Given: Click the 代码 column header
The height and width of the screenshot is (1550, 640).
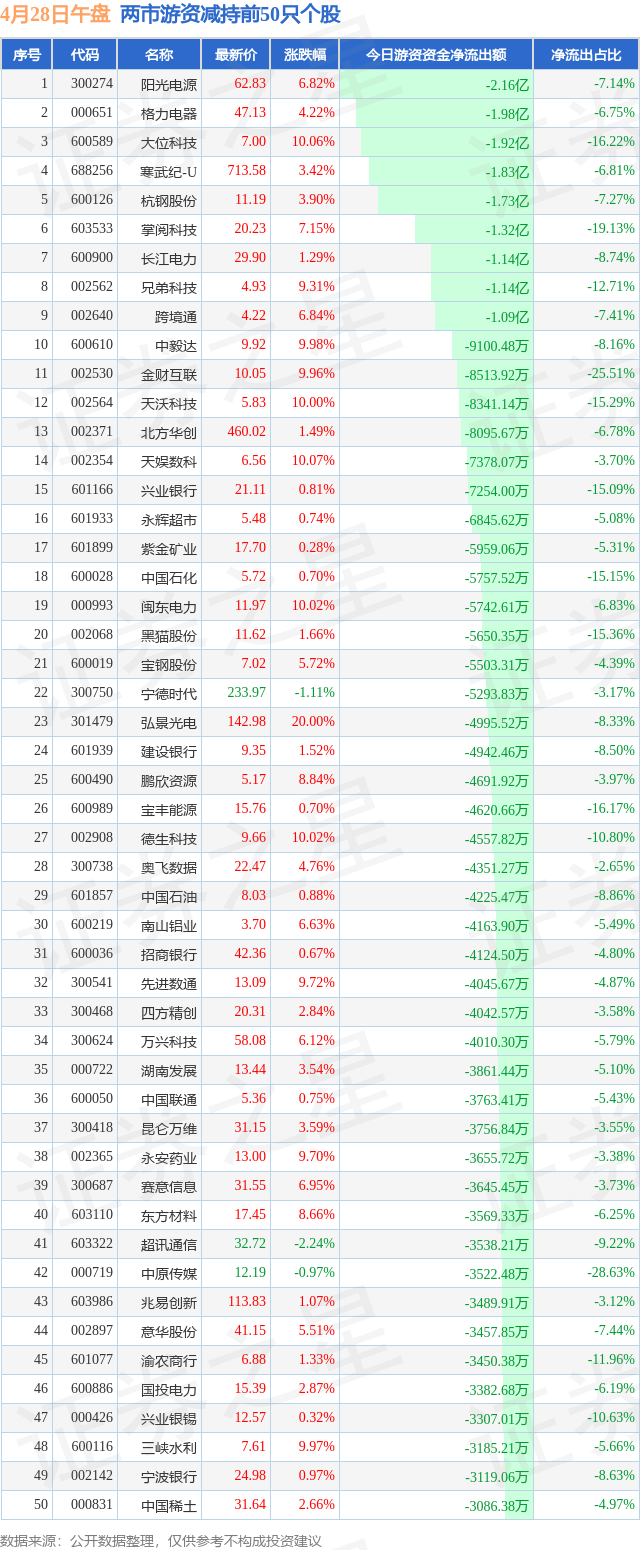Looking at the screenshot, I should [x=84, y=55].
